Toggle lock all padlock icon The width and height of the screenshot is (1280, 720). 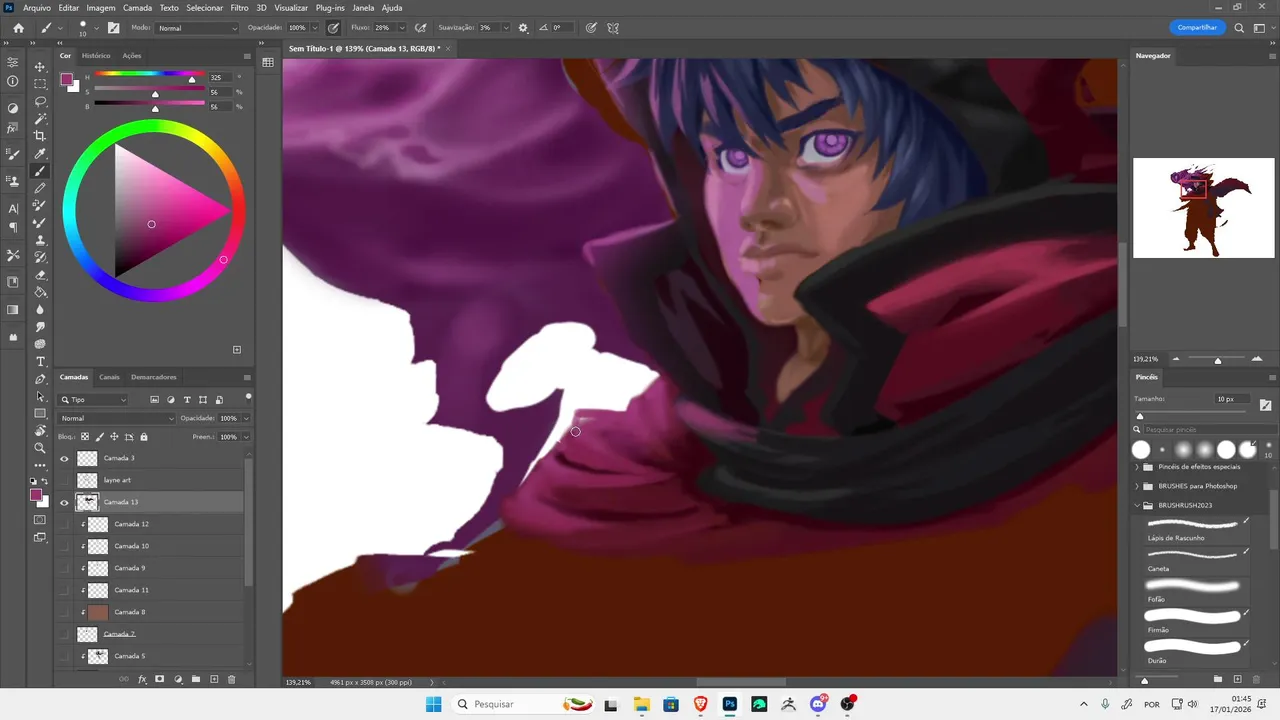[144, 437]
